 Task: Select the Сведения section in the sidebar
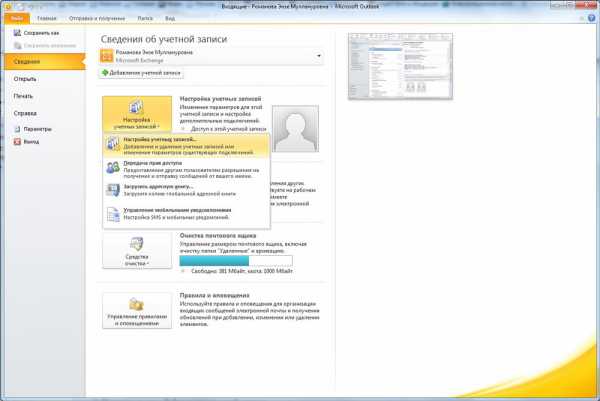[x=44, y=62]
